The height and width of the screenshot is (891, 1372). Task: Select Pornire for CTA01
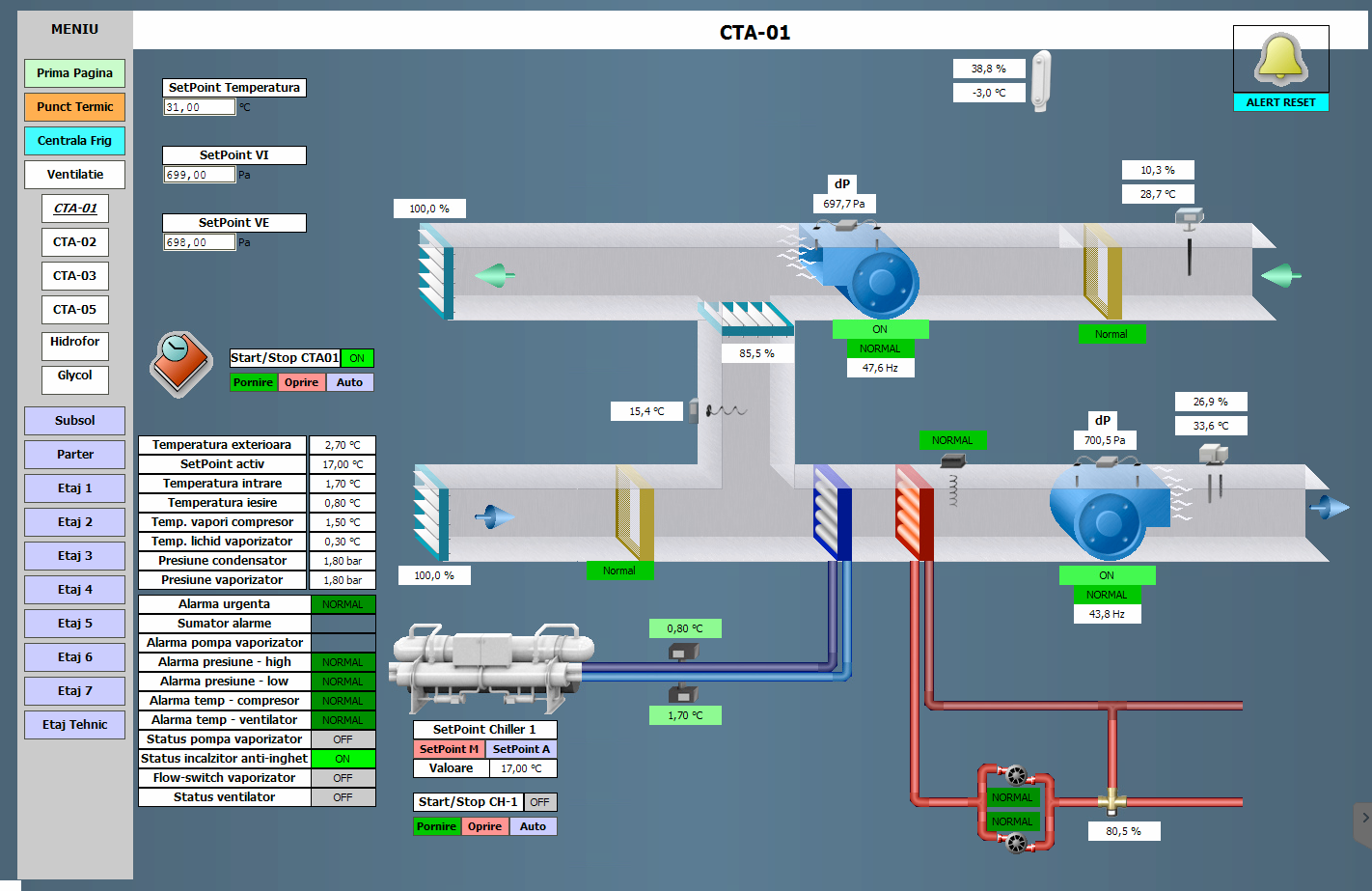253,382
